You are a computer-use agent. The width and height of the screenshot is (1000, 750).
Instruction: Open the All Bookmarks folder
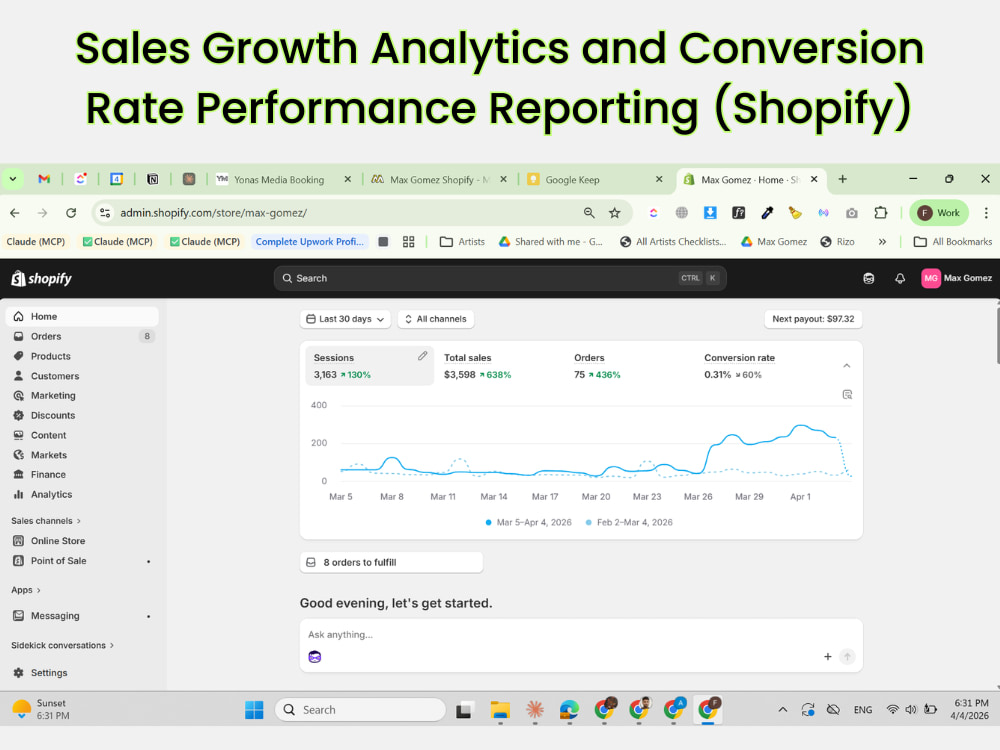pyautogui.click(x=953, y=242)
